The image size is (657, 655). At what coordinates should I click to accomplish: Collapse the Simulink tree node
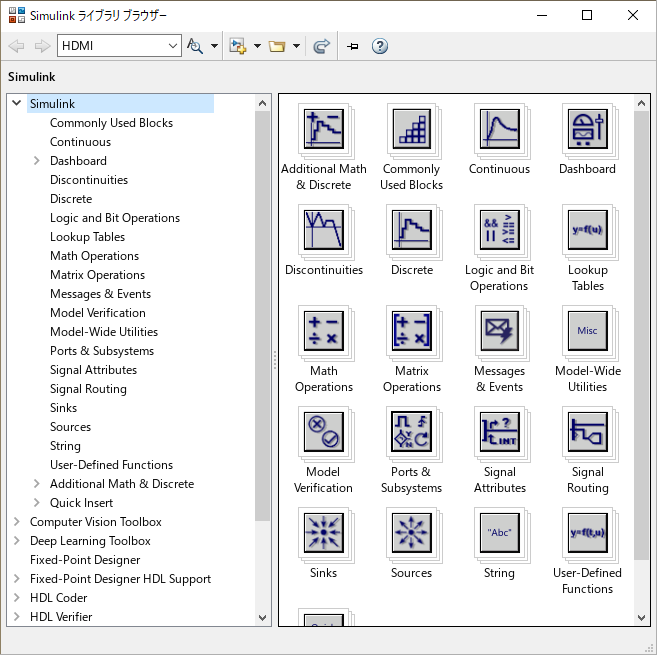(x=17, y=103)
